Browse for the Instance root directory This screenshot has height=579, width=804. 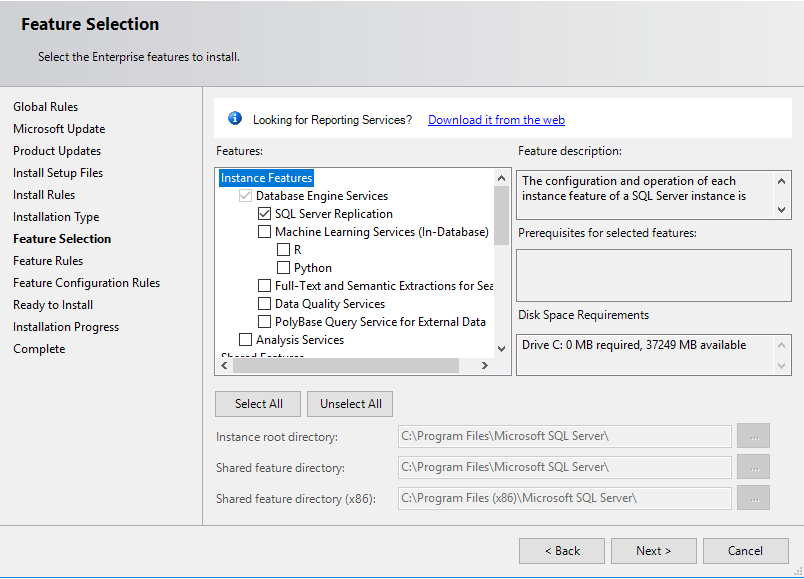click(754, 436)
